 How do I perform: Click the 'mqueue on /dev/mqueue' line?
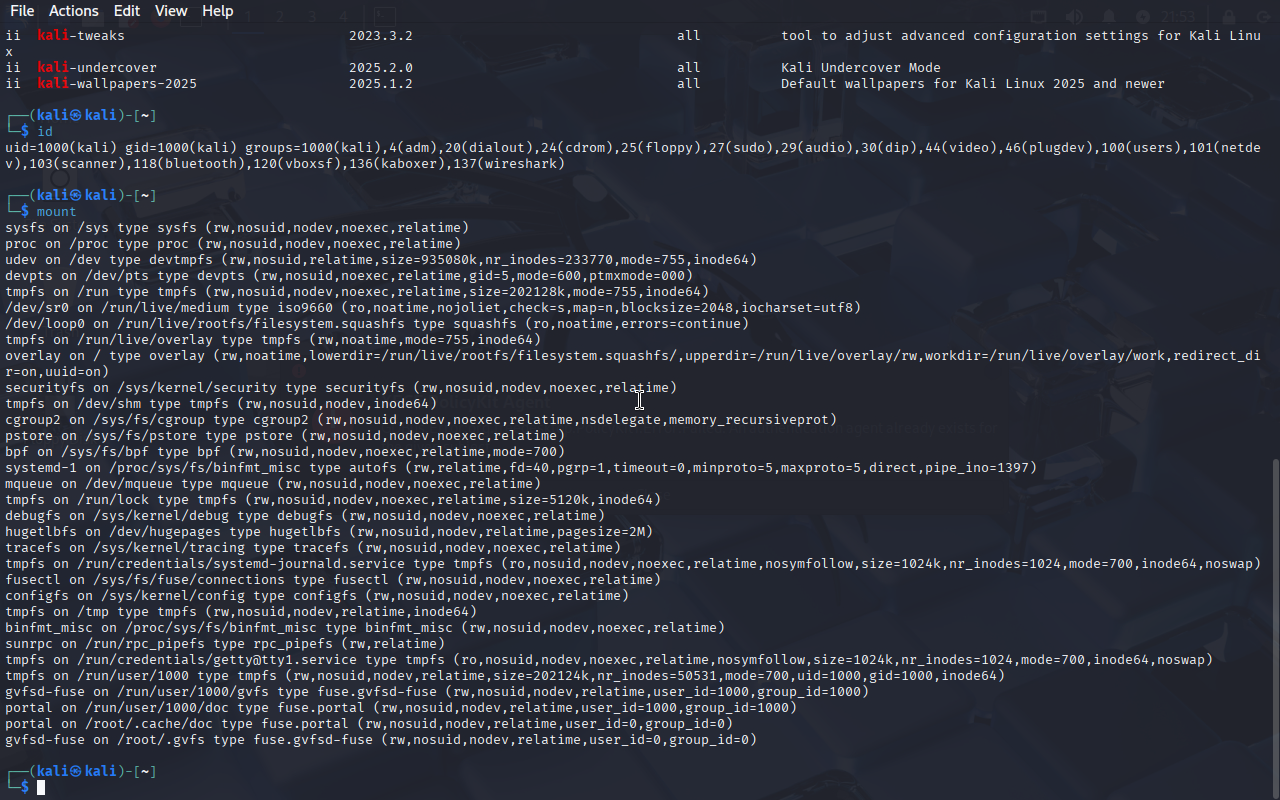[273, 484]
